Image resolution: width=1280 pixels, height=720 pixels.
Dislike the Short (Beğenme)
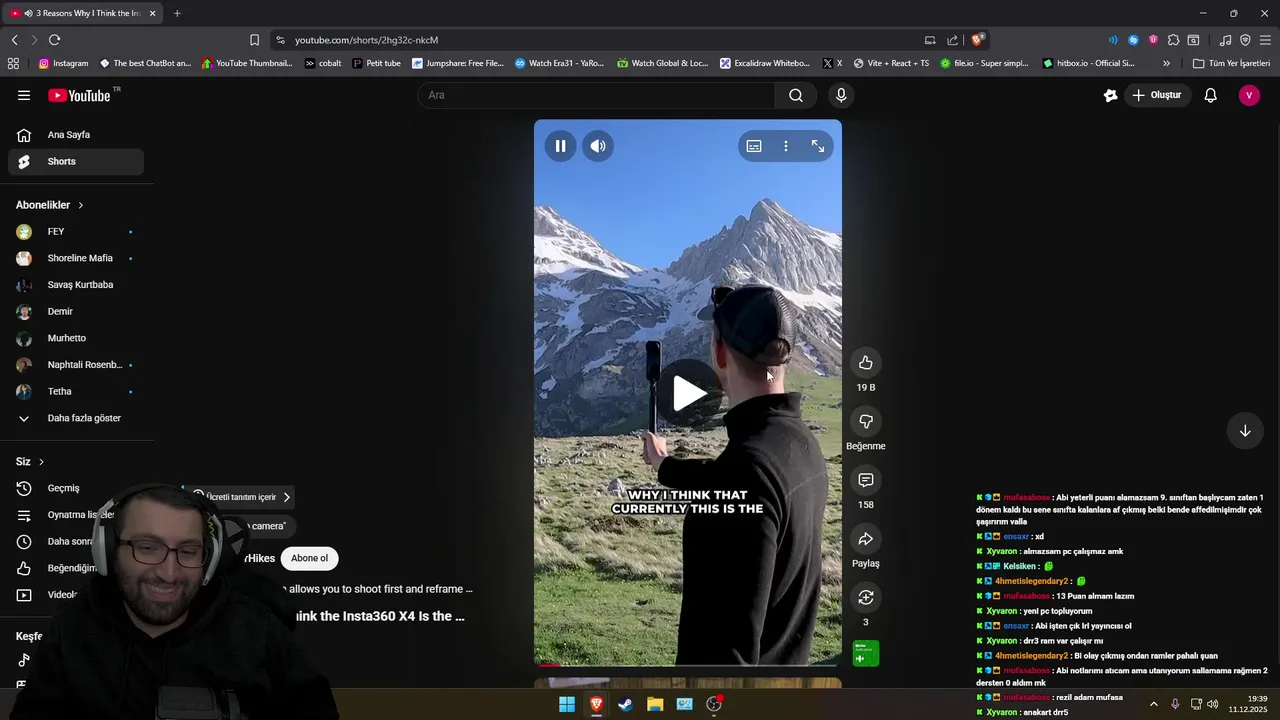click(x=866, y=422)
